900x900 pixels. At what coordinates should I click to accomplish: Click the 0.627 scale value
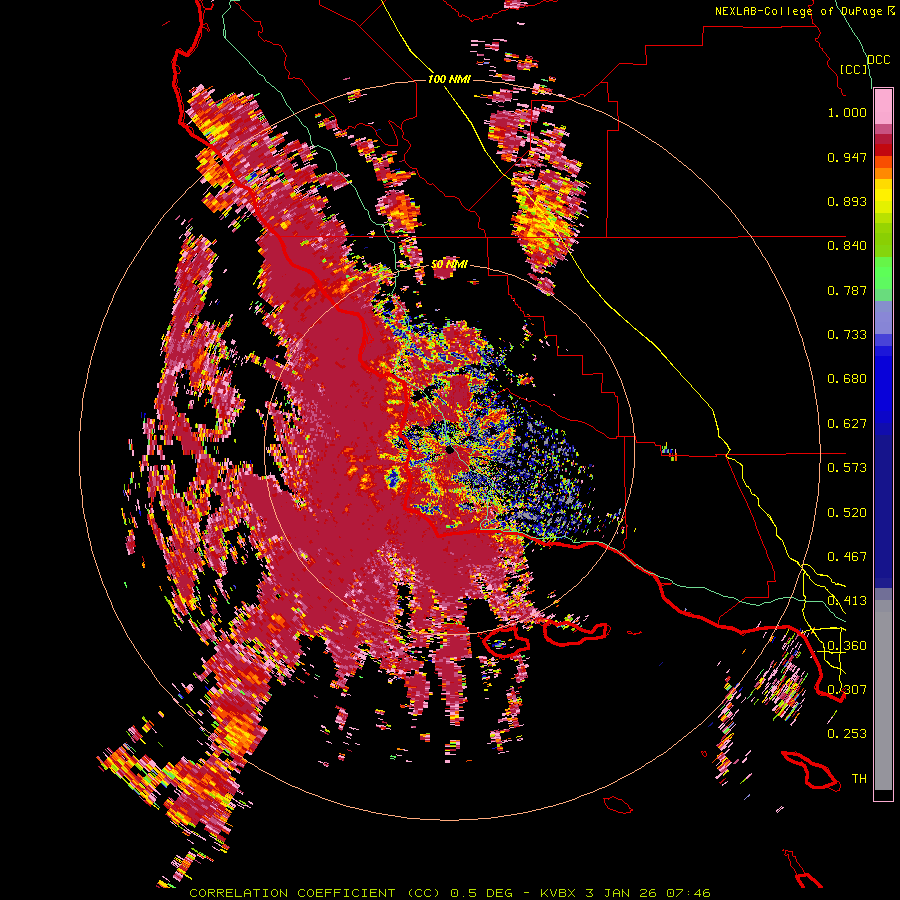(x=847, y=424)
